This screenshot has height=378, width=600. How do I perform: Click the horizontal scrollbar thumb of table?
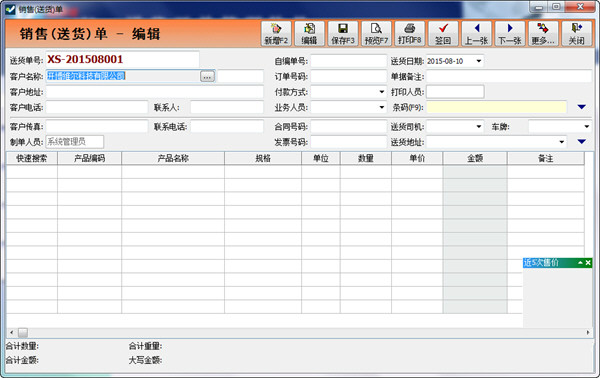23,332
